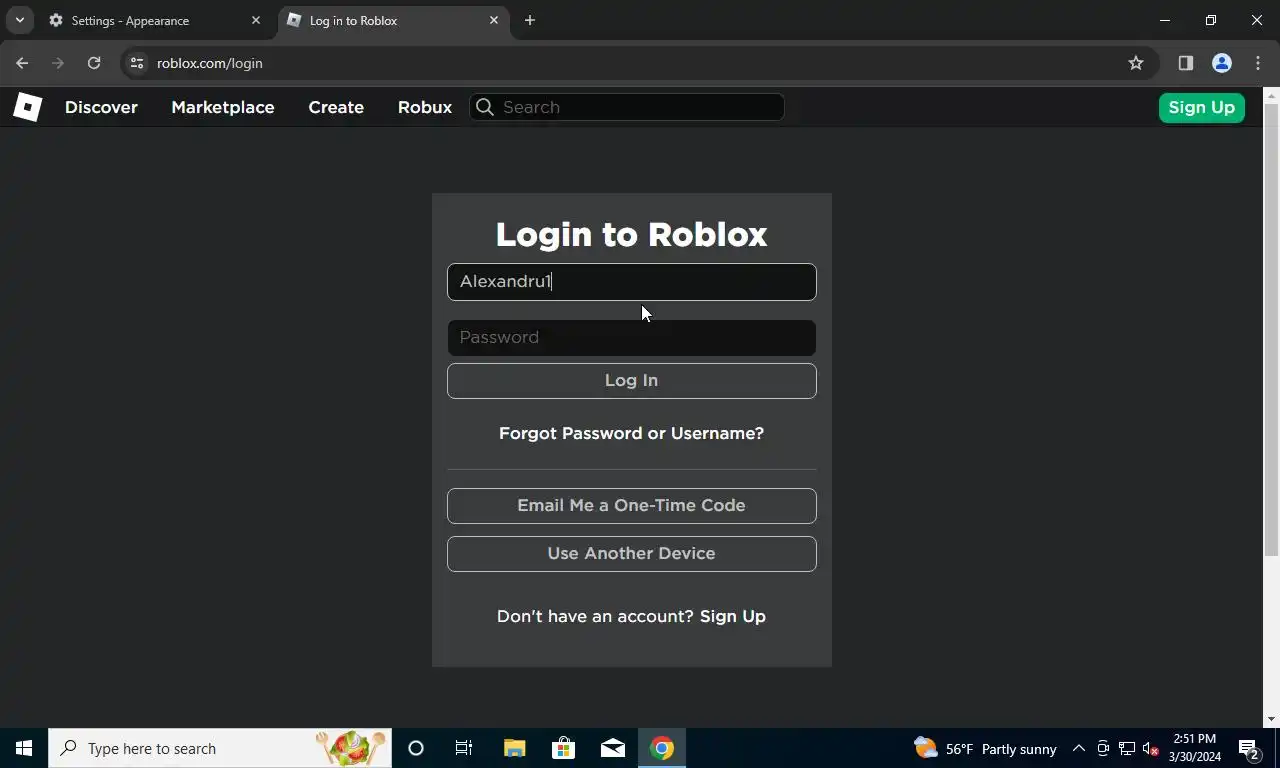
Task: Open notifications center icon
Action: click(x=1249, y=748)
